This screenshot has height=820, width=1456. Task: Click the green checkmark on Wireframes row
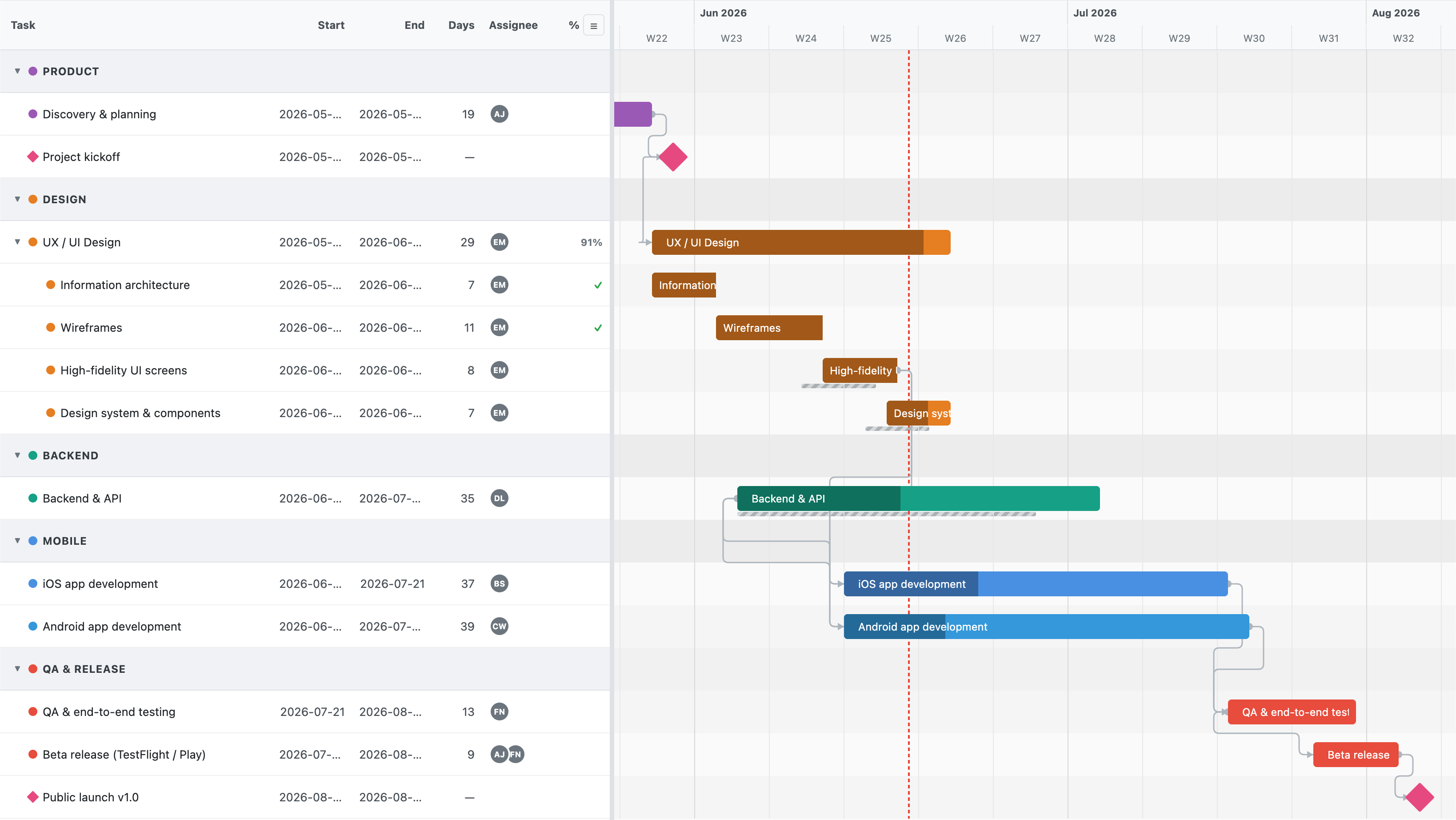pyautogui.click(x=597, y=328)
